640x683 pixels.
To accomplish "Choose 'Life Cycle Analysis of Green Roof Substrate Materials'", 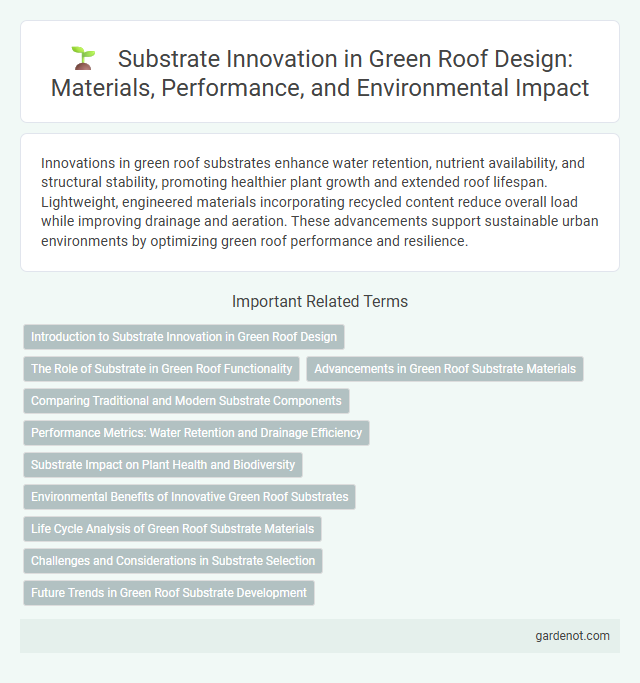I will click(x=173, y=529).
